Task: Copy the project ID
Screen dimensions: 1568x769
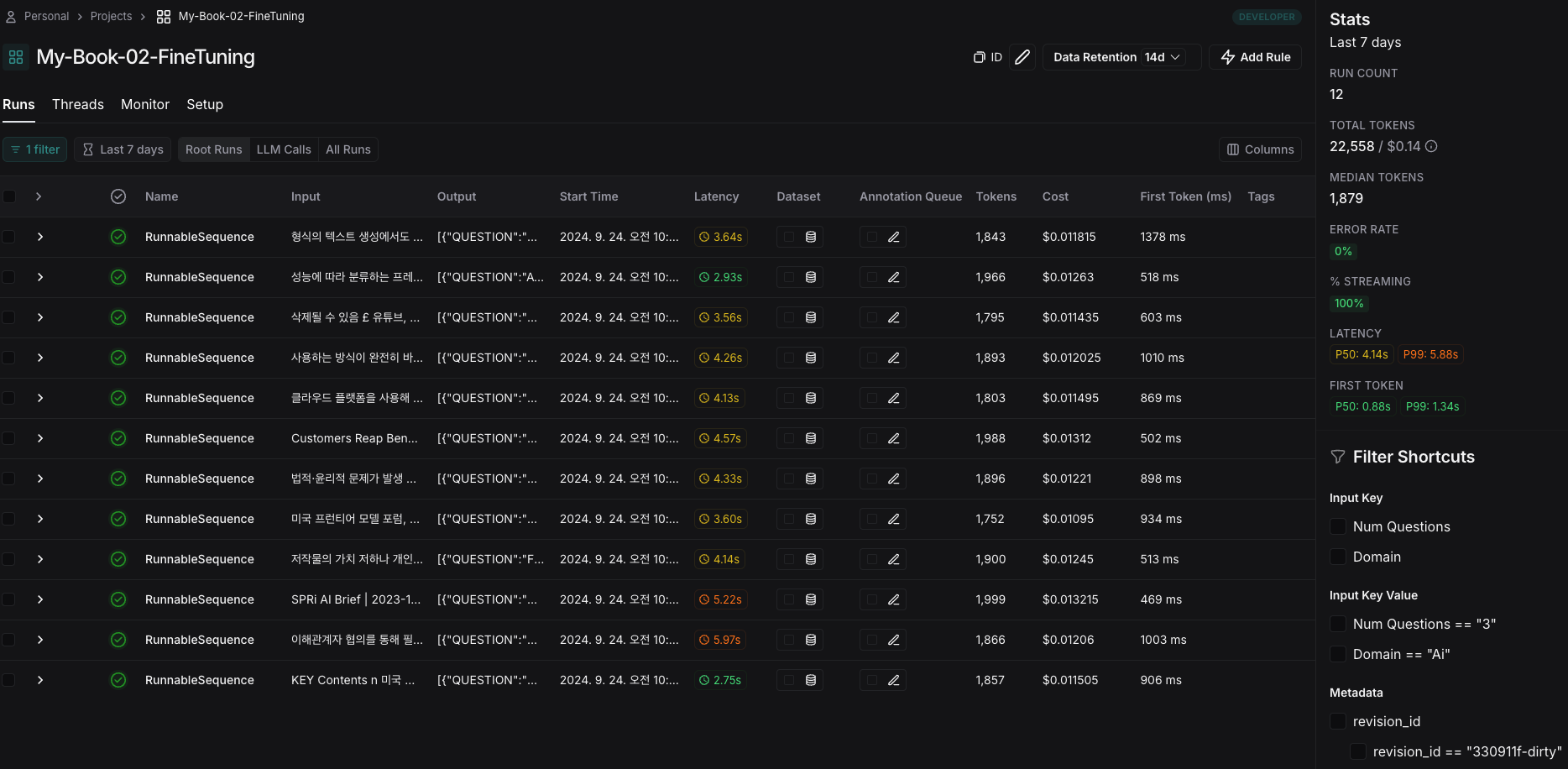Action: pos(987,57)
